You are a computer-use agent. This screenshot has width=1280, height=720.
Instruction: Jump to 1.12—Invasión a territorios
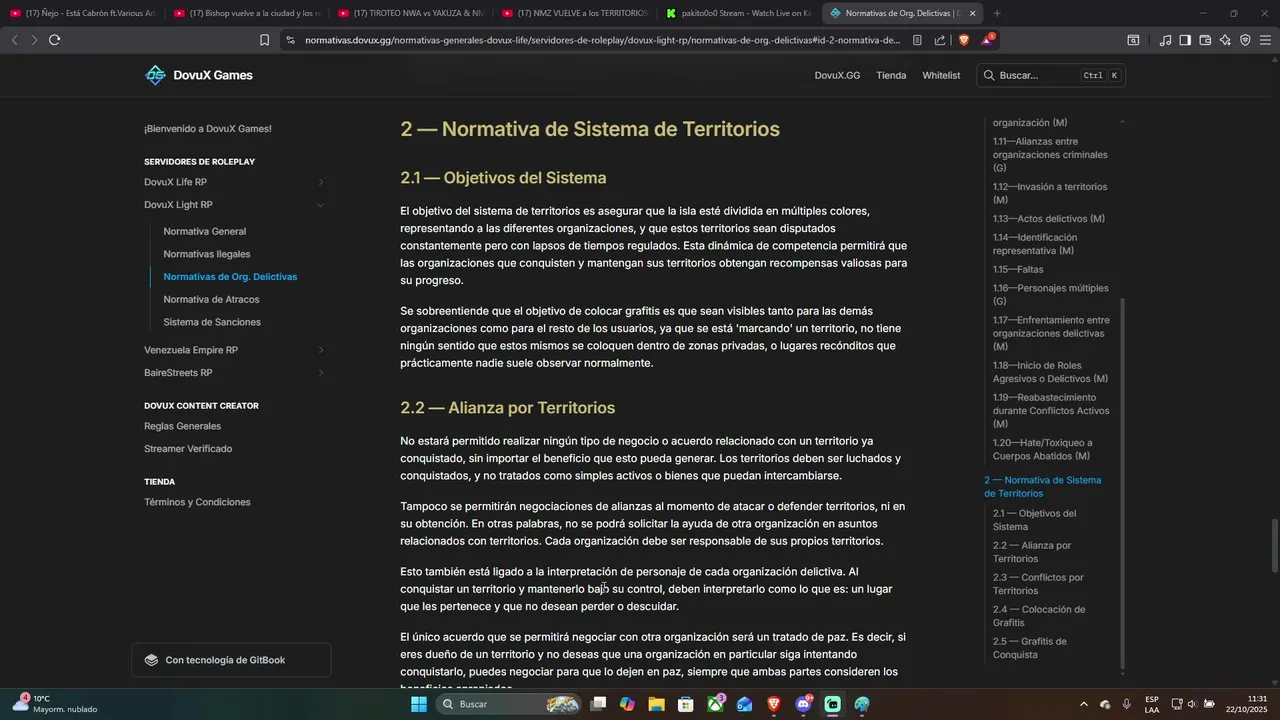point(1050,193)
